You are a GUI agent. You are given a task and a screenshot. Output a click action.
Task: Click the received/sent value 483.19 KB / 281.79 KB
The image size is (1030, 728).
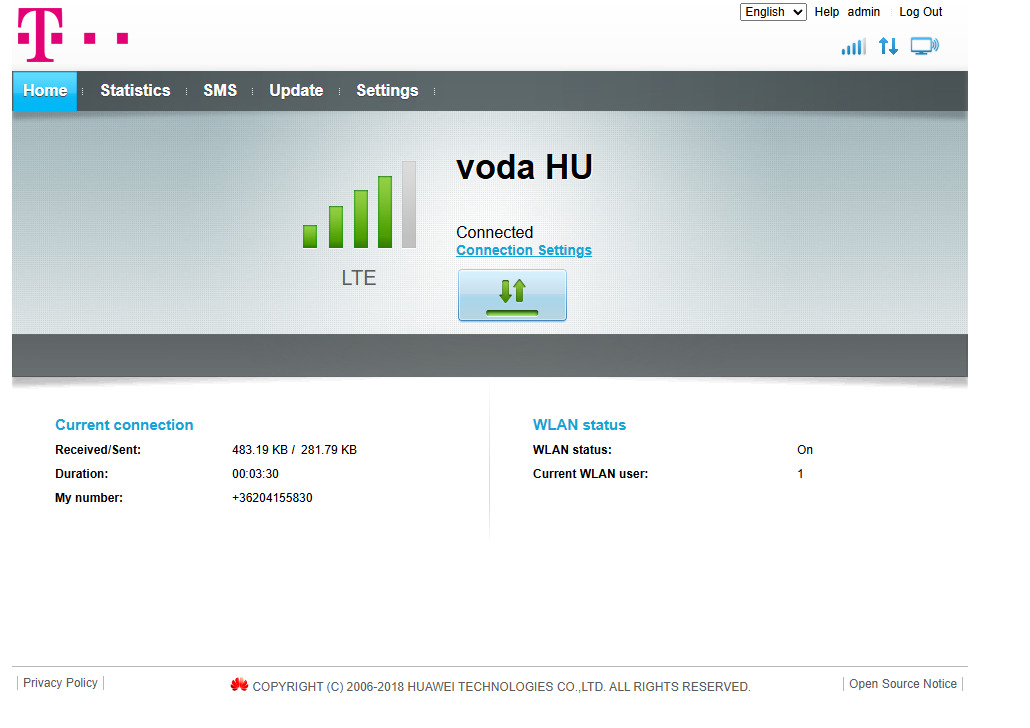(x=294, y=450)
